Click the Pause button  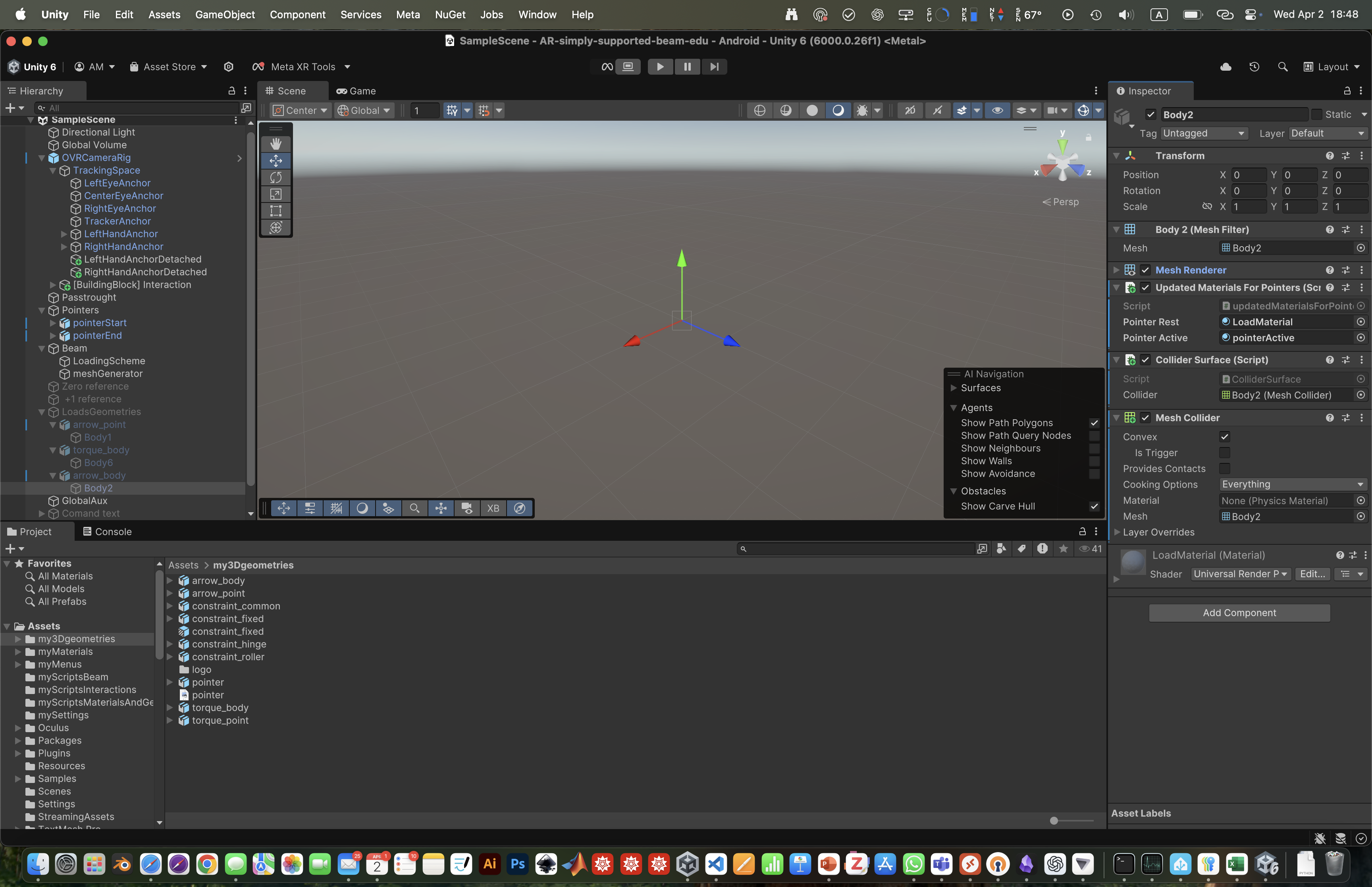687,67
